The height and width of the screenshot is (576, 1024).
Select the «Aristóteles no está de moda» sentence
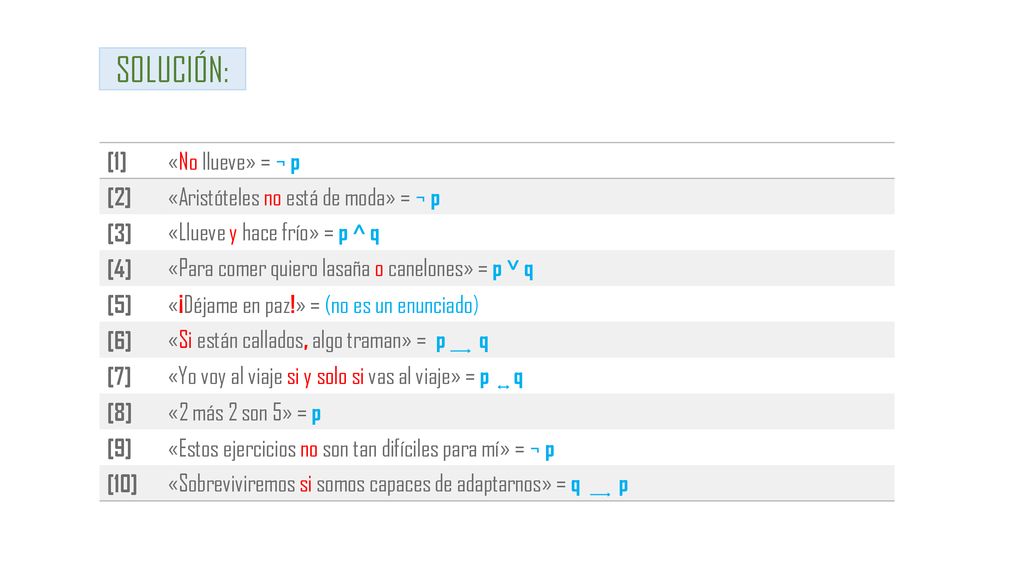(x=281, y=197)
